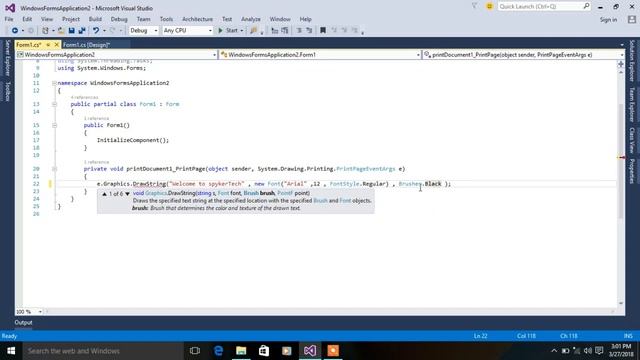Click the Visual Studio icon in the taskbar

click(310, 351)
